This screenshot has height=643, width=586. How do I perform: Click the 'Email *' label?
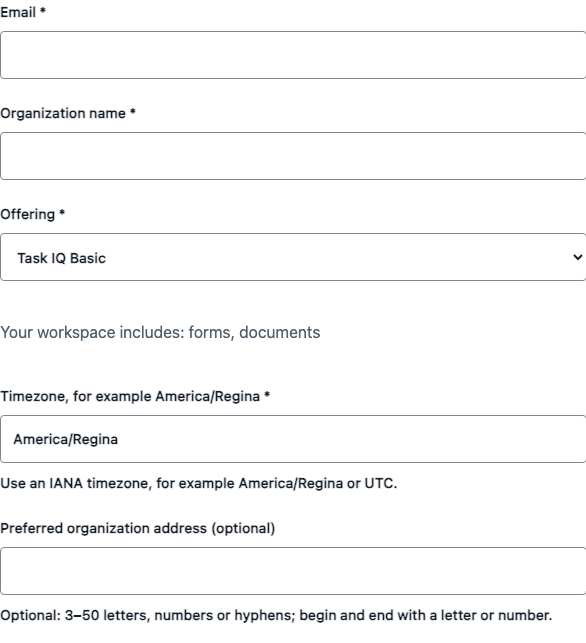(23, 12)
